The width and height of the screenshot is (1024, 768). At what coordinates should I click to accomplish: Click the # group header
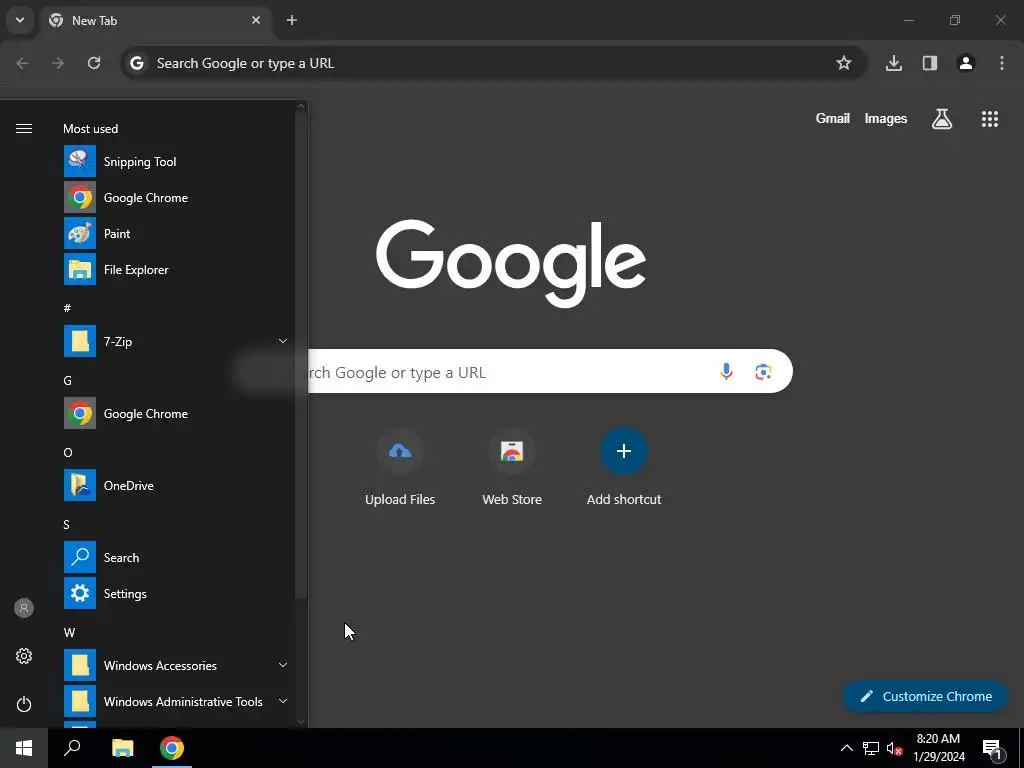click(67, 308)
